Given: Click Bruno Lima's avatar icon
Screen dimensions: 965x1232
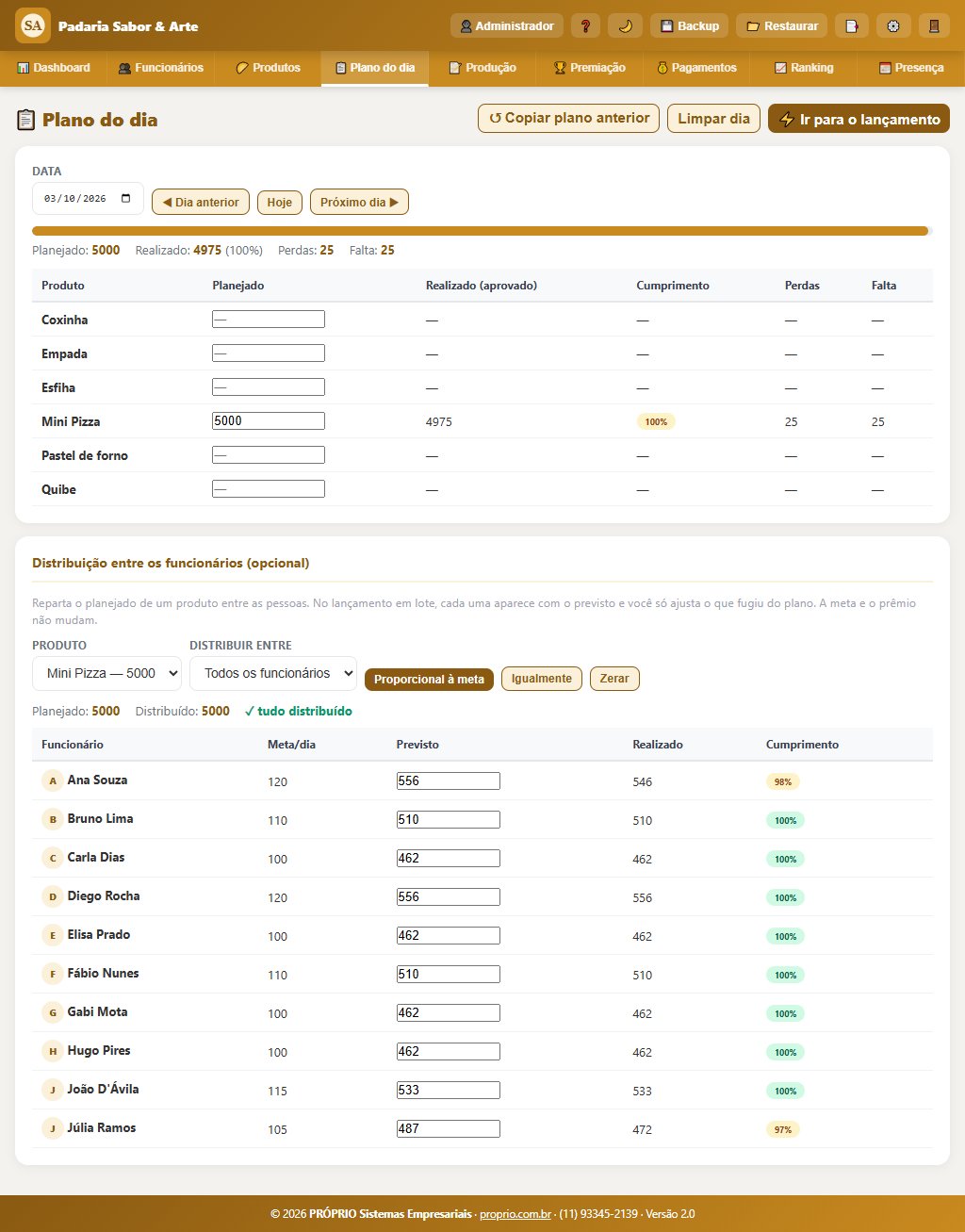Looking at the screenshot, I should 53,819.
